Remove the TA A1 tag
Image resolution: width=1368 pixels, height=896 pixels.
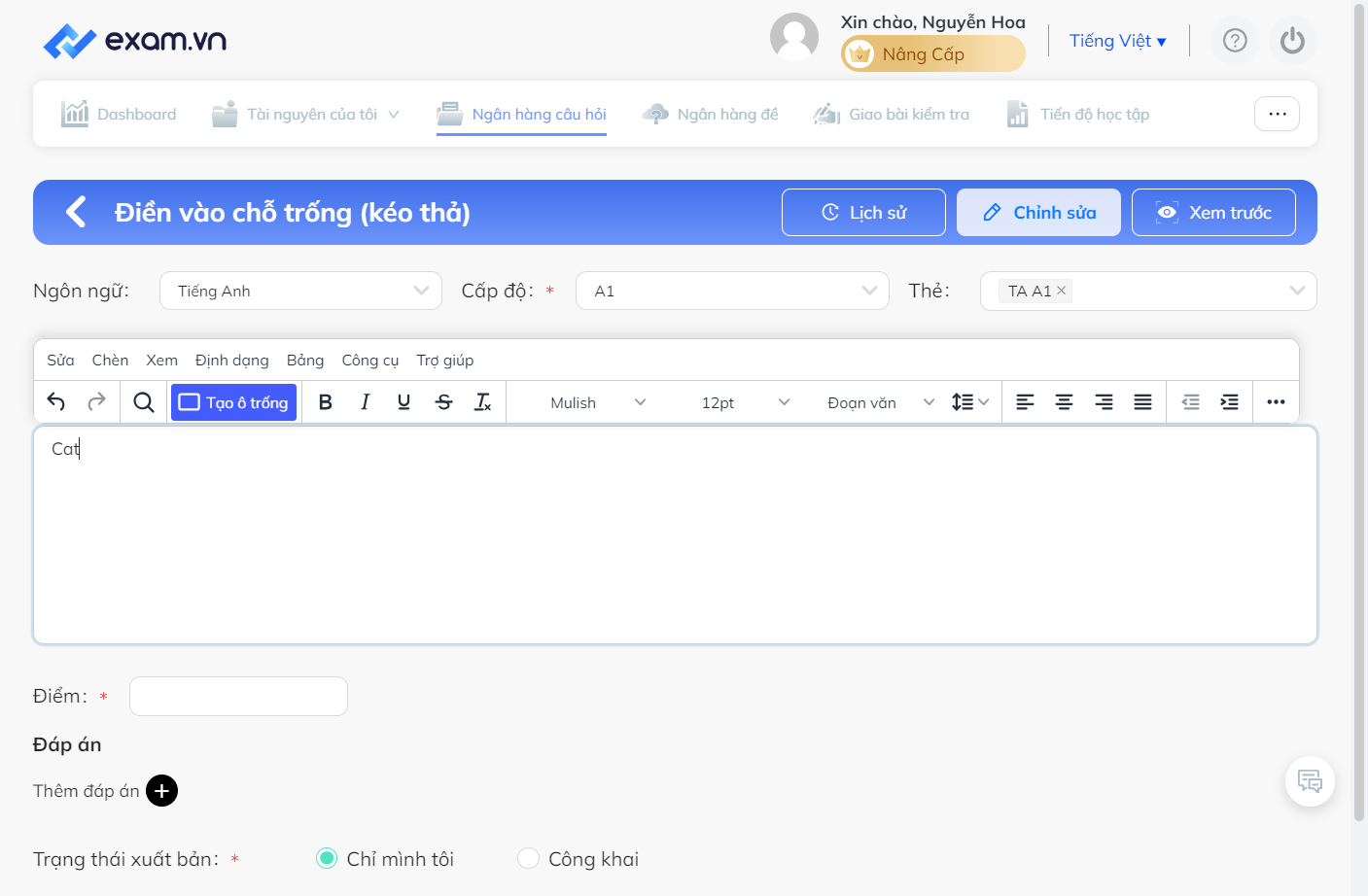[x=1062, y=291]
